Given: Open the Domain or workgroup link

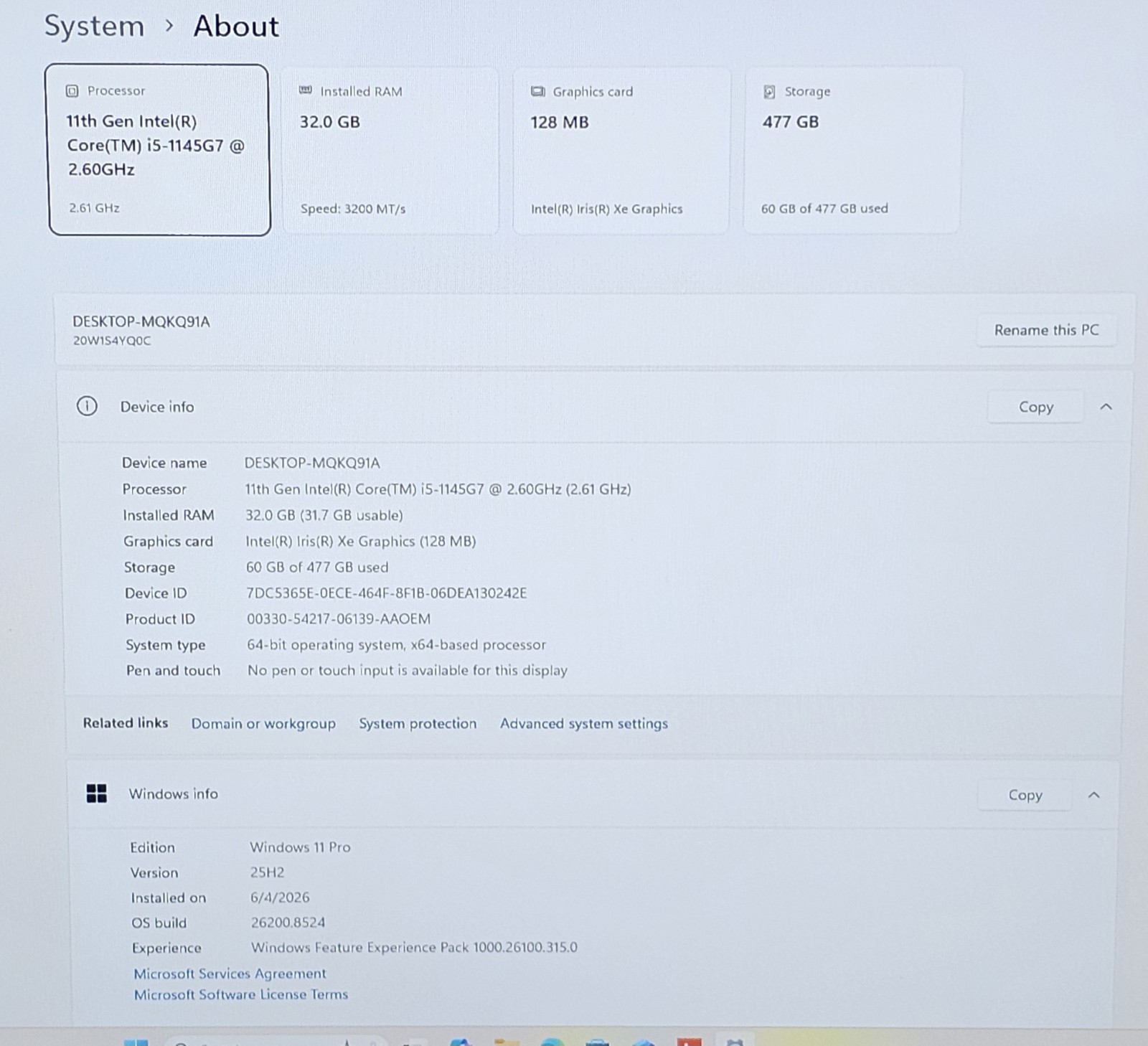Looking at the screenshot, I should pos(263,723).
